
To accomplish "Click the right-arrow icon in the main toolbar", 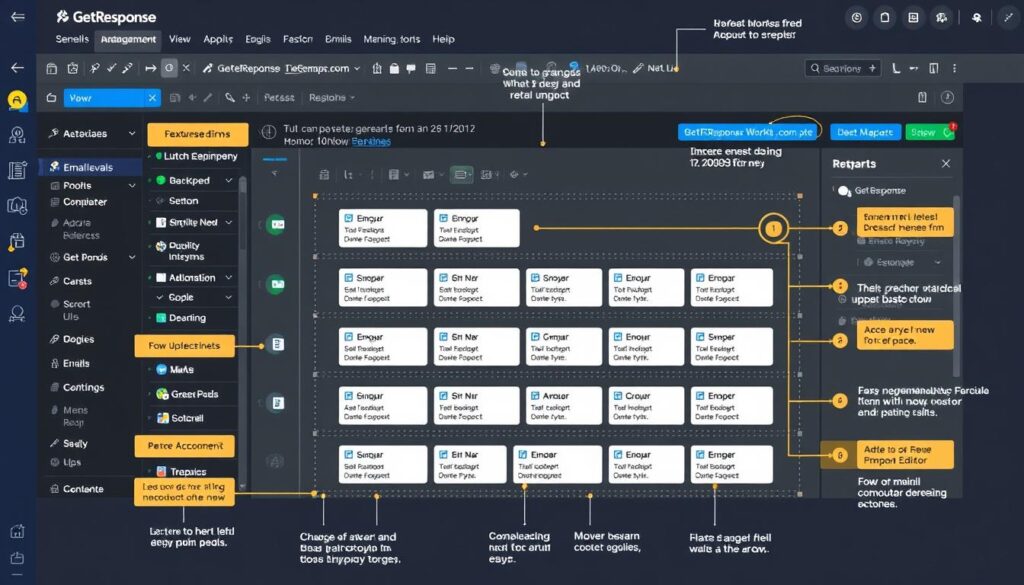I will [x=150, y=68].
